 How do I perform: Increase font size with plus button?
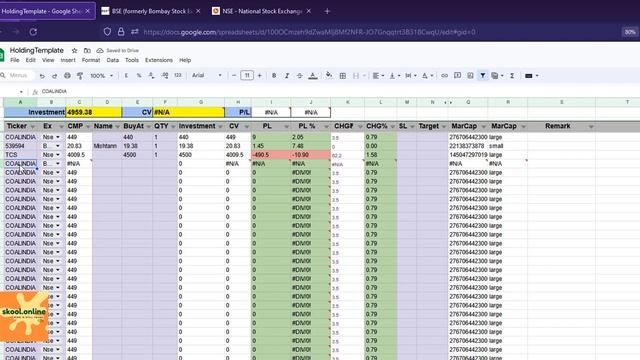[x=260, y=76]
